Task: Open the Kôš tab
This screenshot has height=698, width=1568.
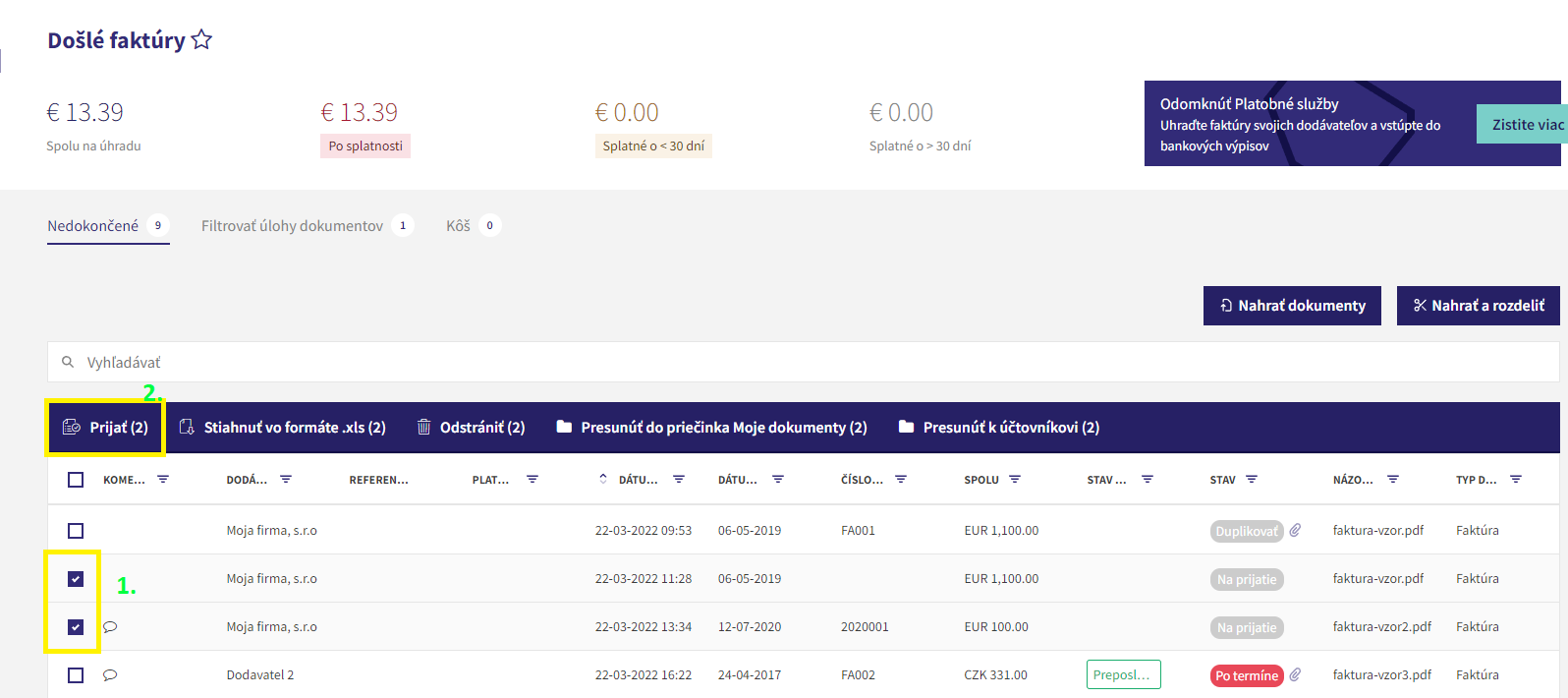Action: 474,226
